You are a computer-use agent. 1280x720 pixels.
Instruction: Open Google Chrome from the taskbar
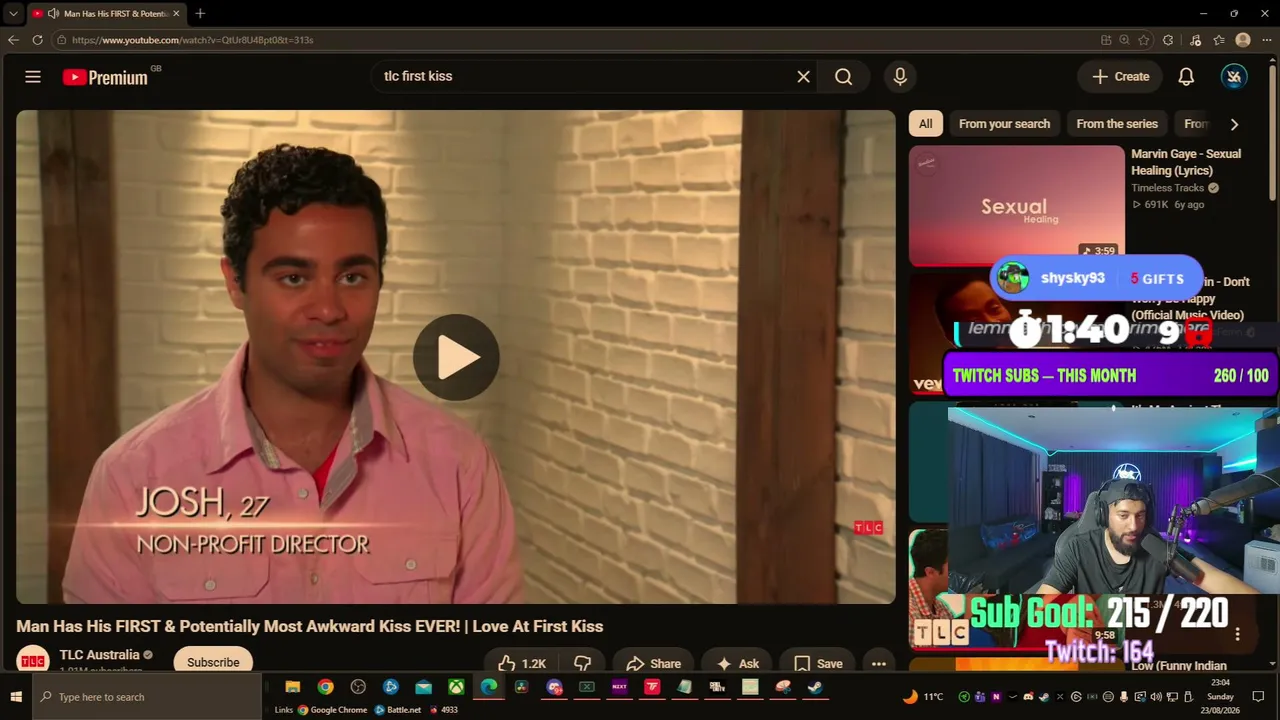pos(325,687)
